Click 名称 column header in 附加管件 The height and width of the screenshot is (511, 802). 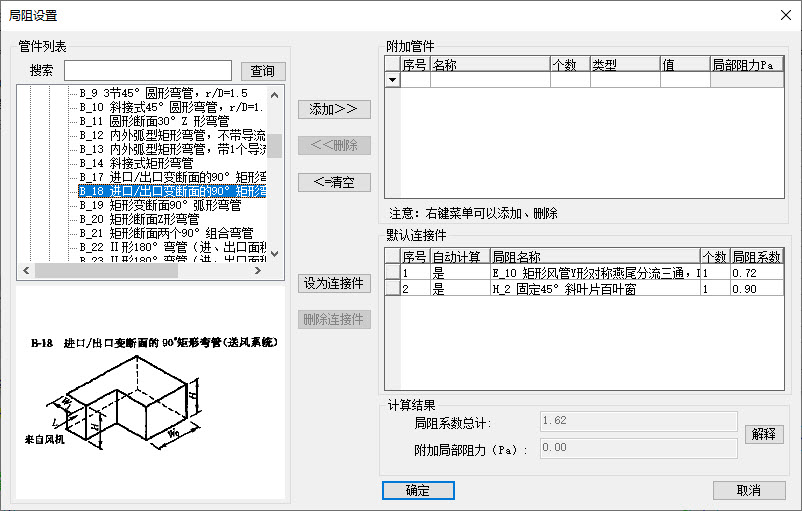point(490,64)
